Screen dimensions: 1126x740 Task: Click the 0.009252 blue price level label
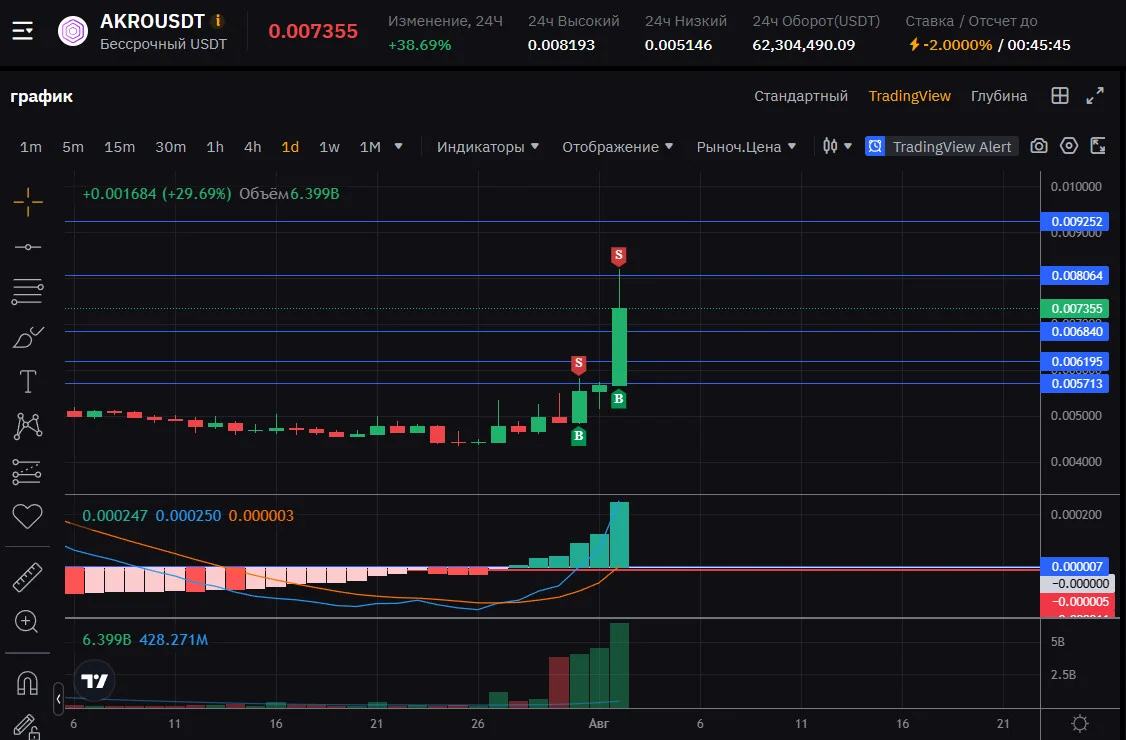tap(1075, 221)
